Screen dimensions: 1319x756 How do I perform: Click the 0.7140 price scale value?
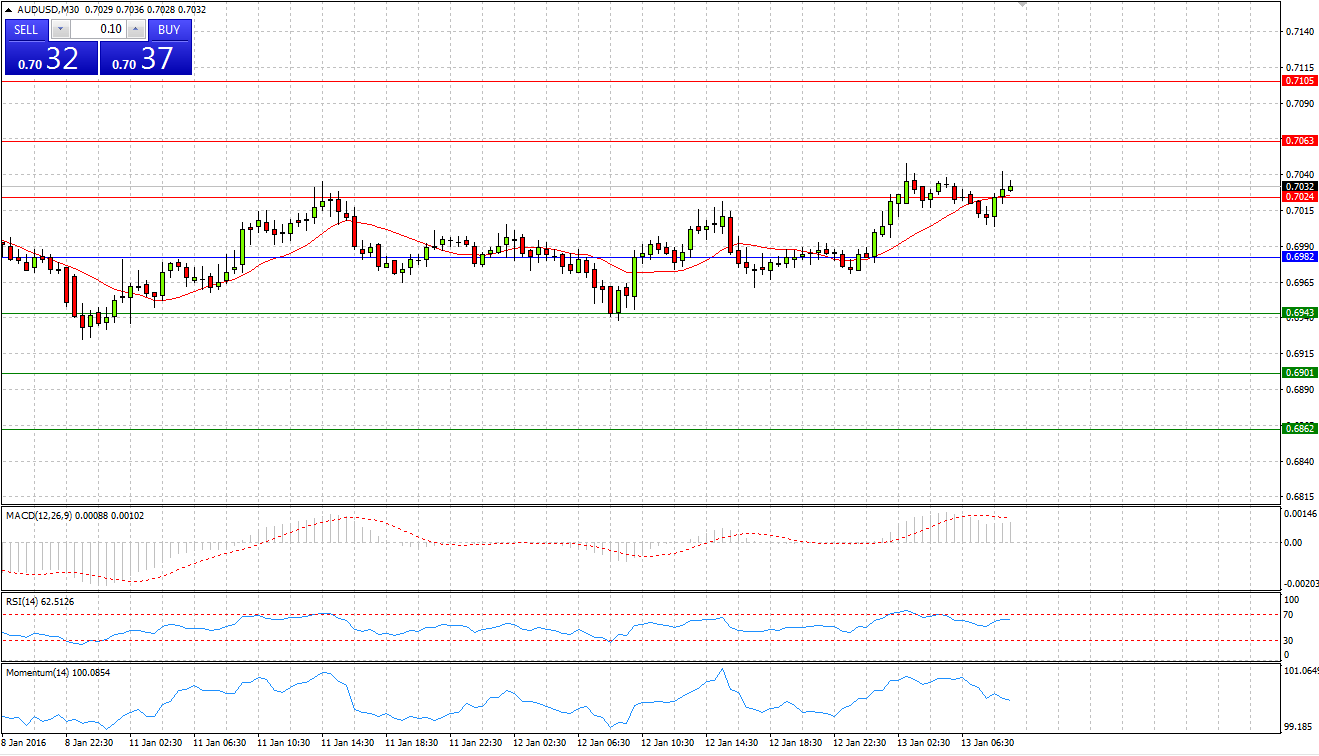pyautogui.click(x=1299, y=32)
